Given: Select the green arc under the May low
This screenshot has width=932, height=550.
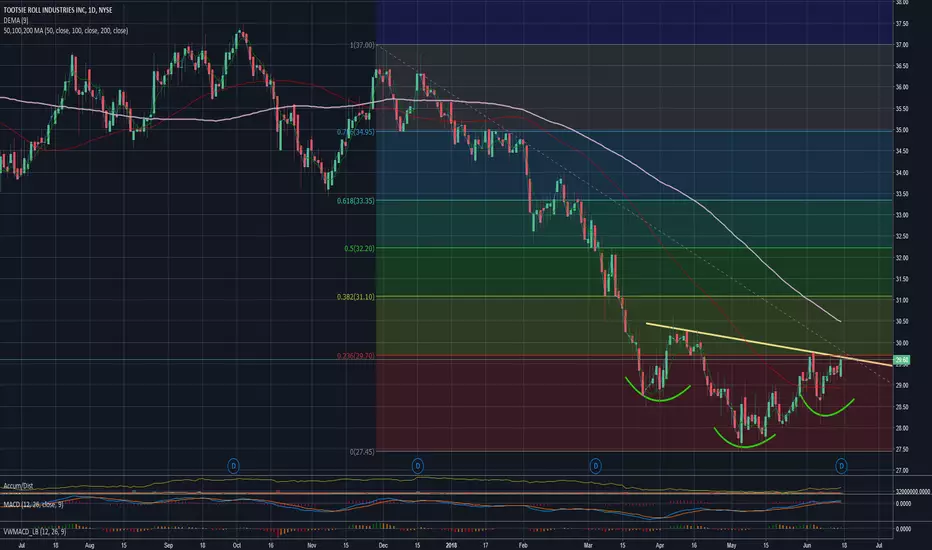Looking at the screenshot, I should (x=745, y=438).
